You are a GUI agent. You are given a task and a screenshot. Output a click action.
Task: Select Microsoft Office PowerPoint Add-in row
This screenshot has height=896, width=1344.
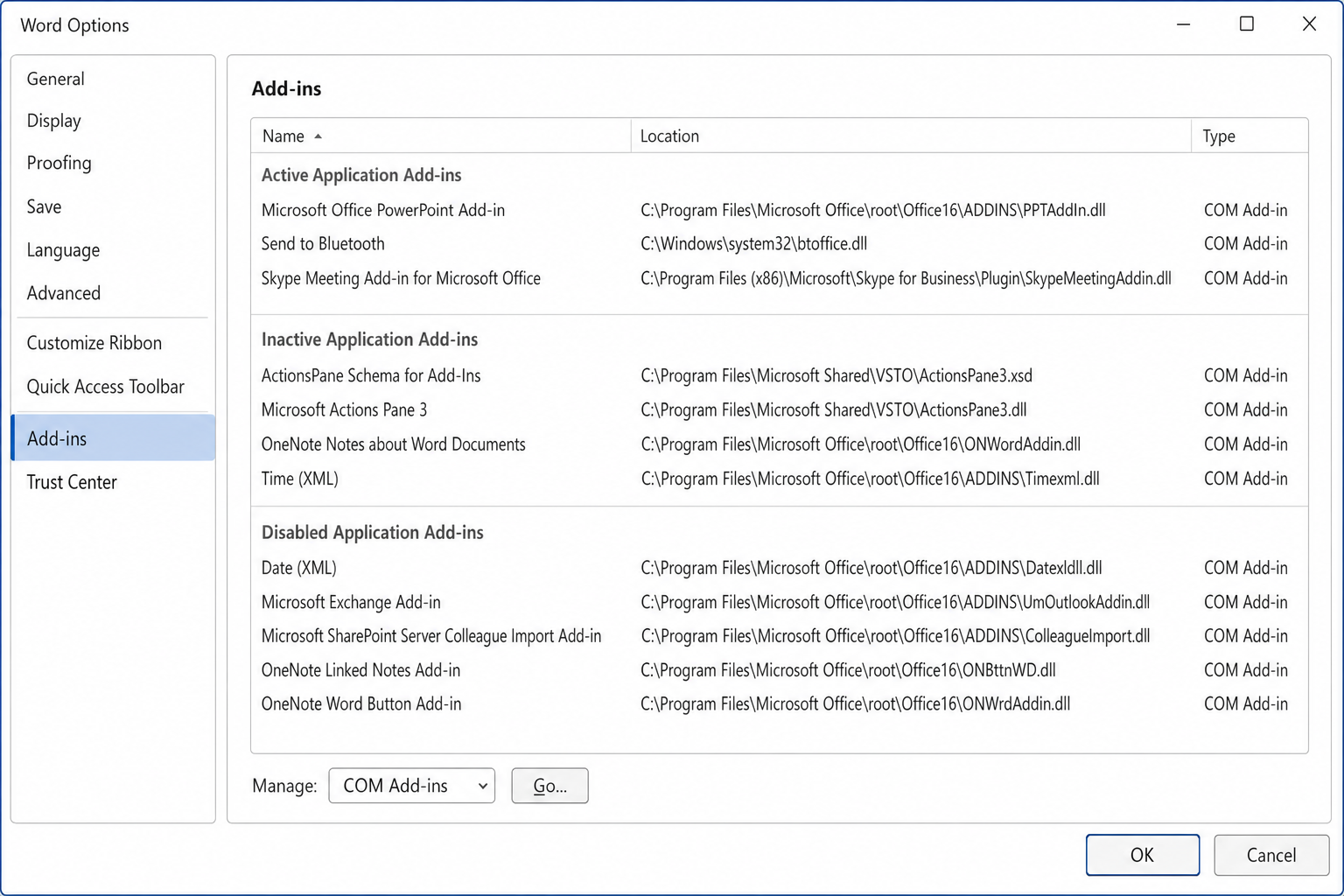pyautogui.click(x=779, y=210)
